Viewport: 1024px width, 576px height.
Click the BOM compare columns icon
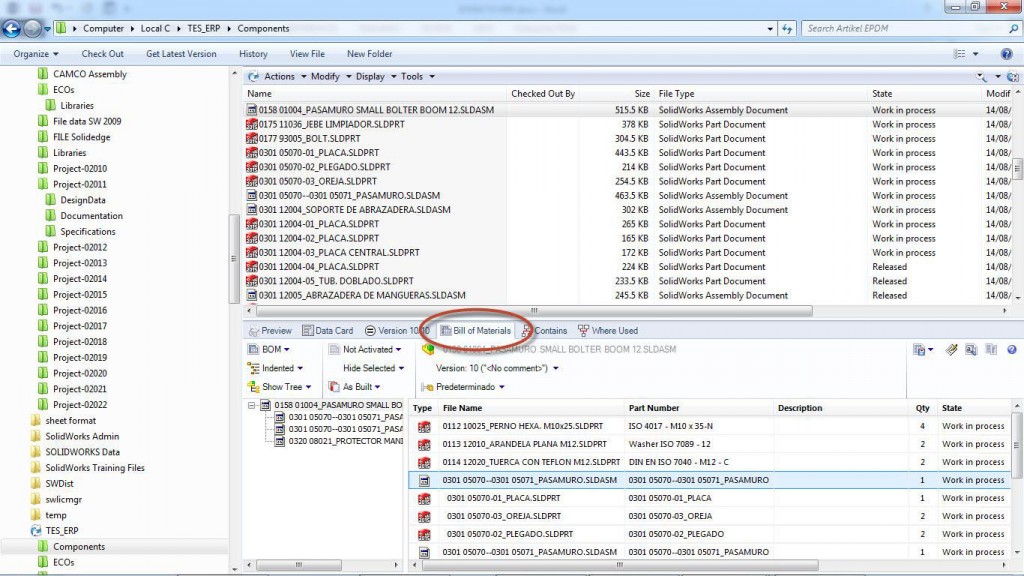[x=991, y=350]
